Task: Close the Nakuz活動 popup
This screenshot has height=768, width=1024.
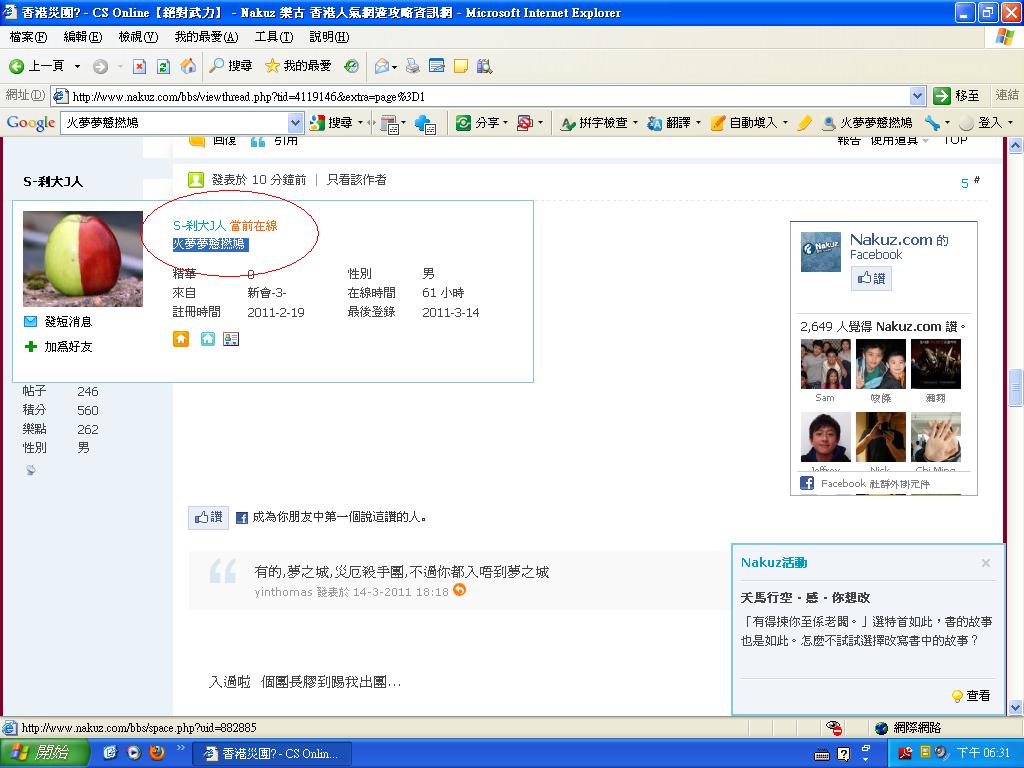Action: 985,563
